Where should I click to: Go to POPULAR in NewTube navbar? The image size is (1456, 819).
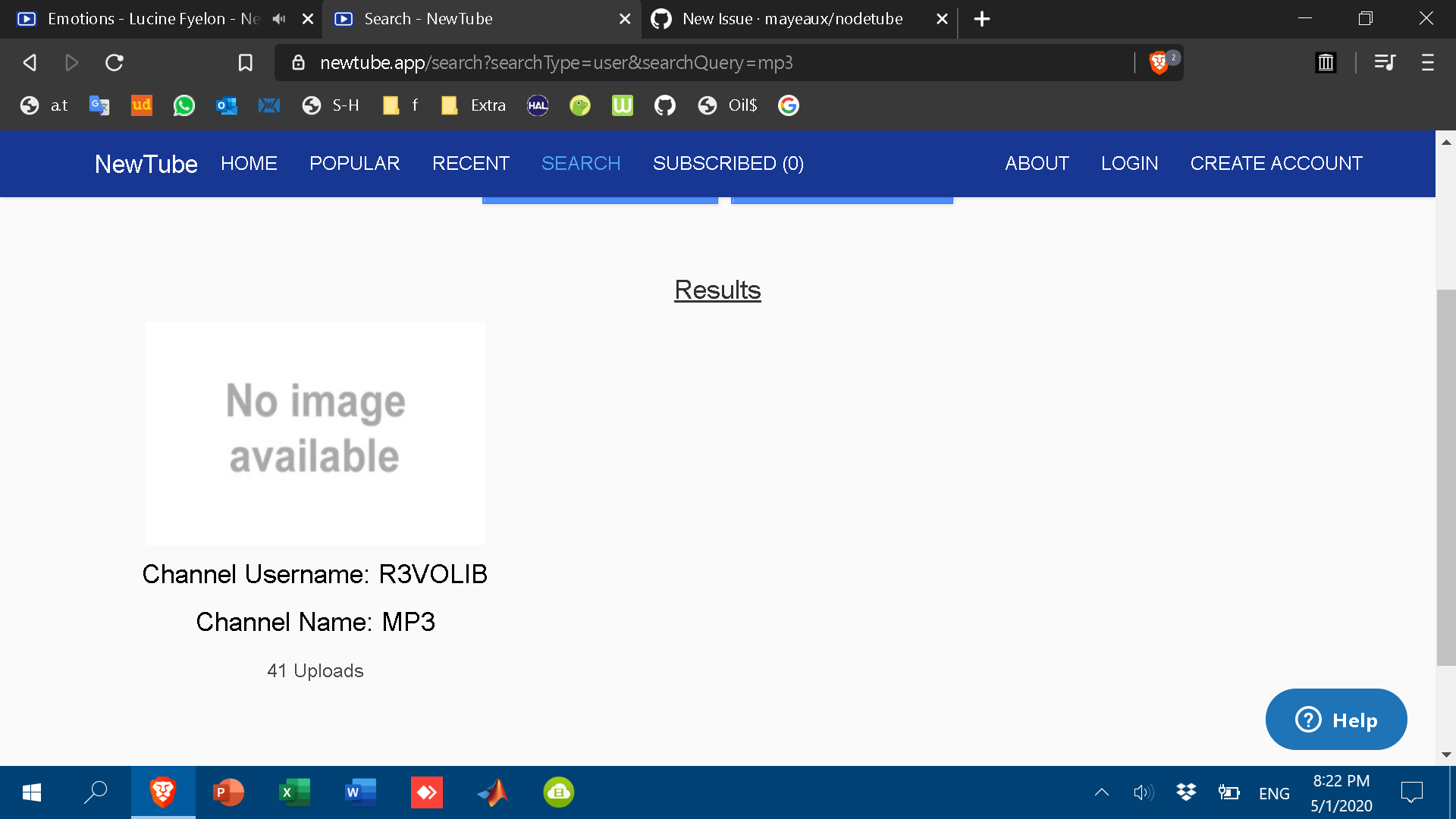click(x=354, y=163)
